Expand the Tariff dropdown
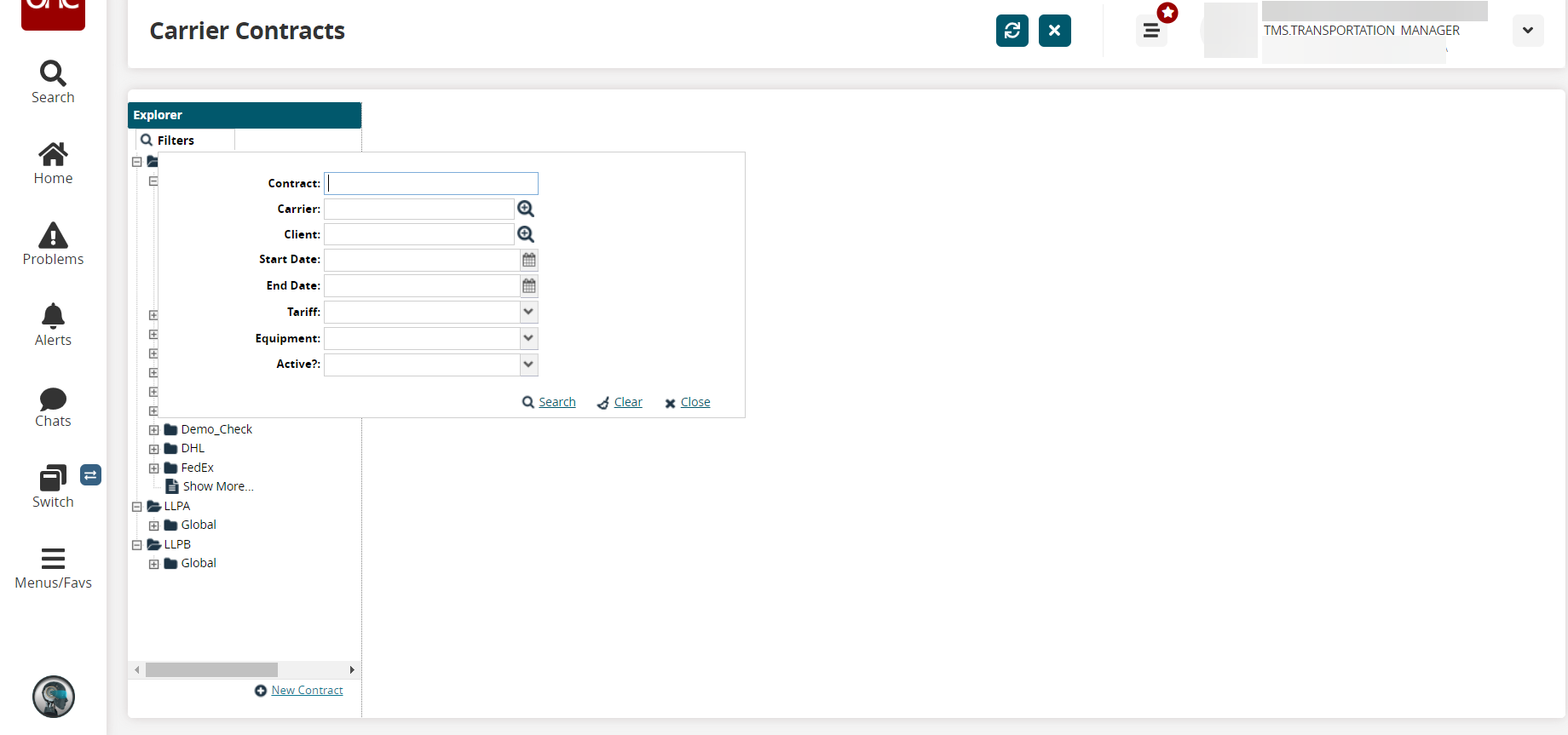 coord(529,312)
